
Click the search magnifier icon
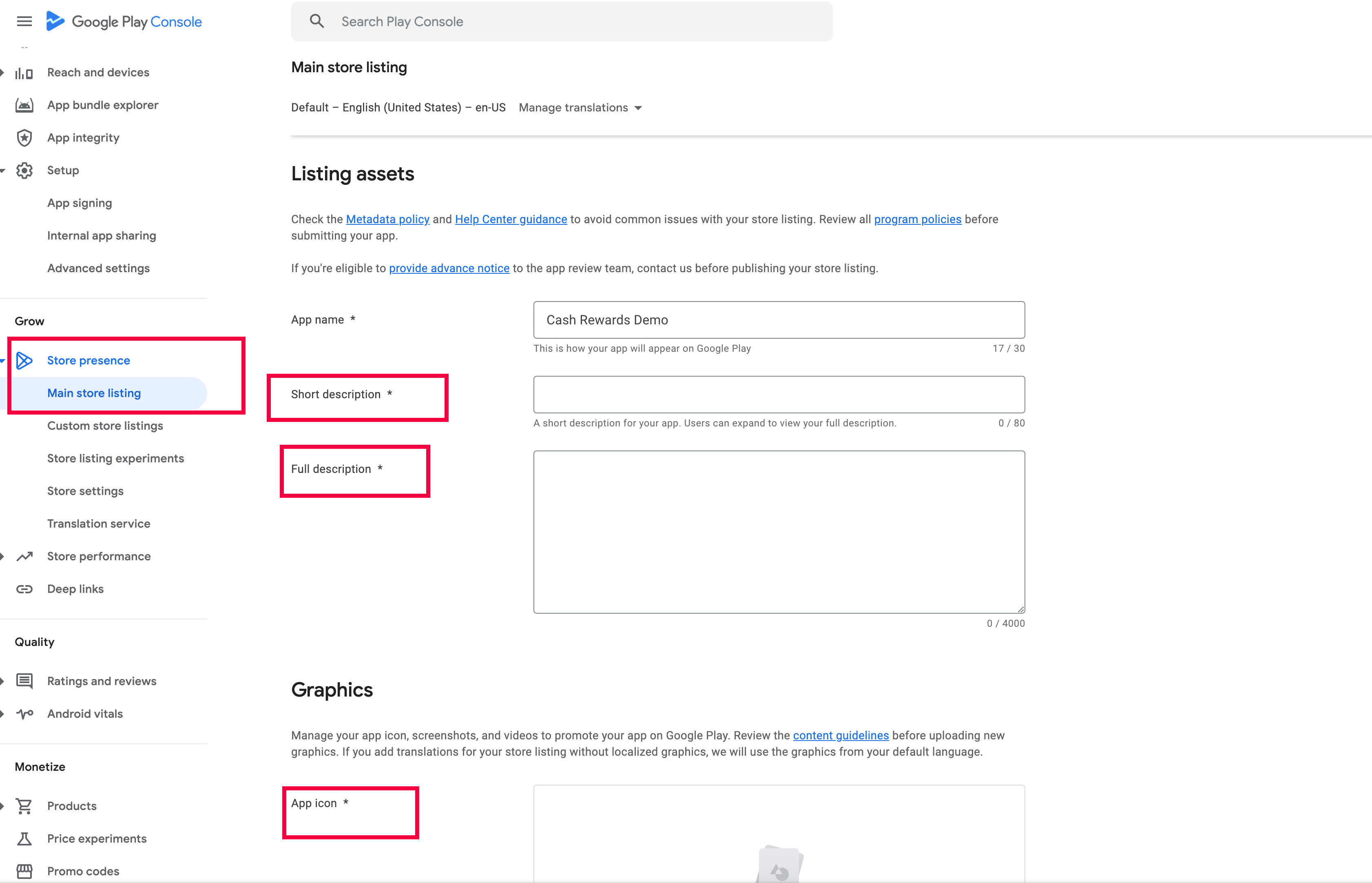click(317, 21)
